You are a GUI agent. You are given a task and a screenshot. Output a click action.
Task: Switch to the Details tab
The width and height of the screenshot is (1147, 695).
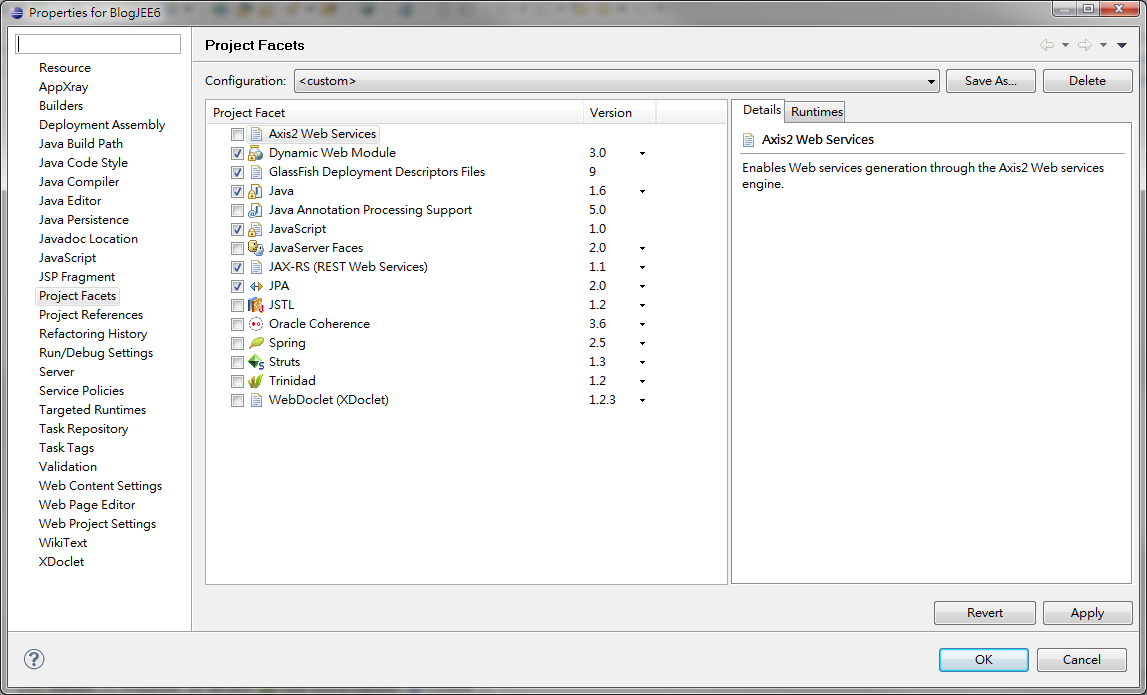pos(761,110)
